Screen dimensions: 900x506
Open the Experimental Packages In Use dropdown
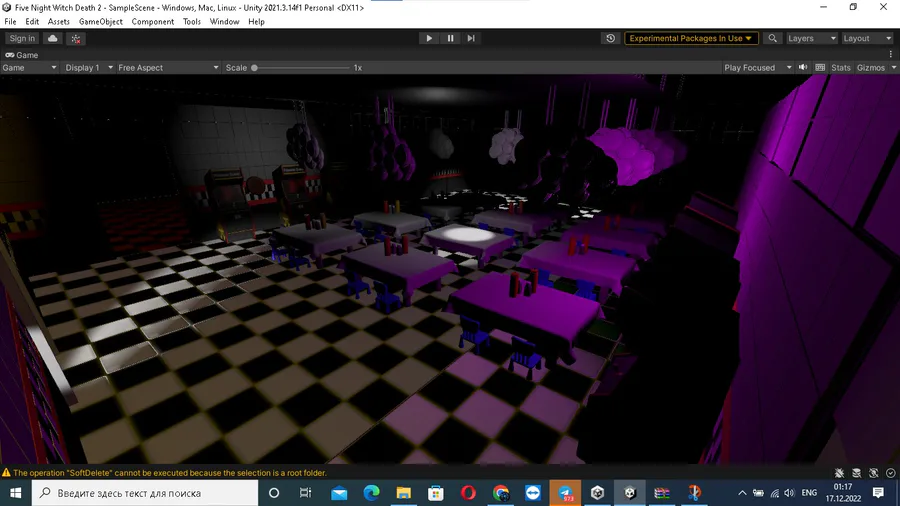point(691,38)
